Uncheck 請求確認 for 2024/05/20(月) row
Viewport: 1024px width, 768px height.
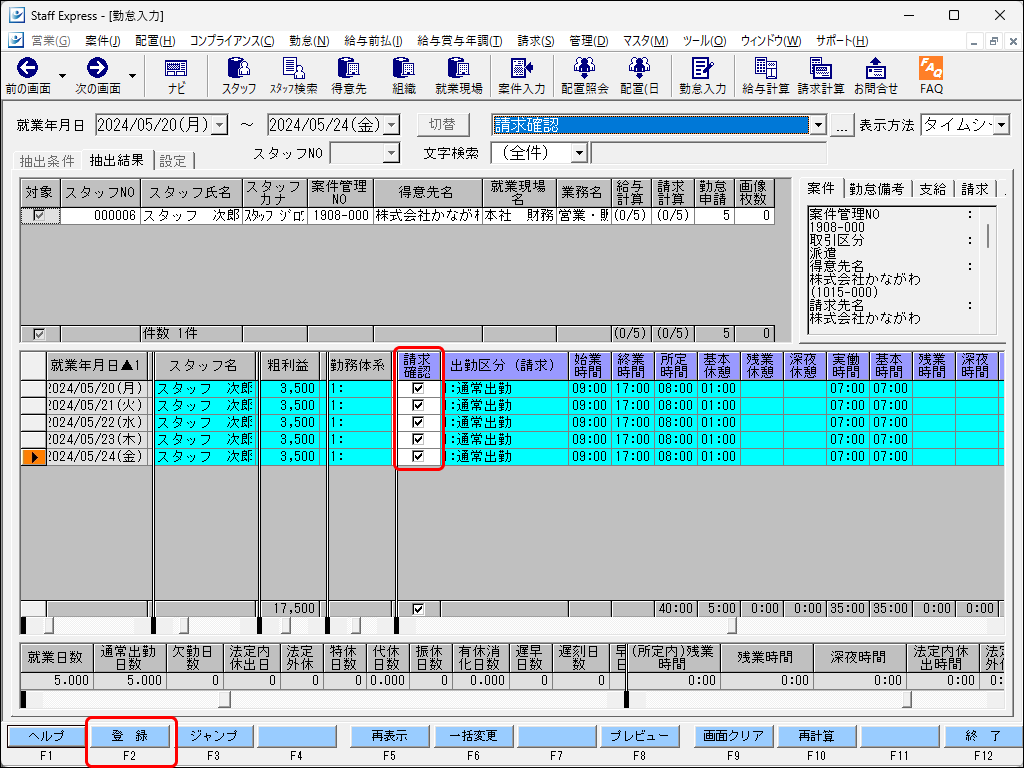tap(418, 389)
